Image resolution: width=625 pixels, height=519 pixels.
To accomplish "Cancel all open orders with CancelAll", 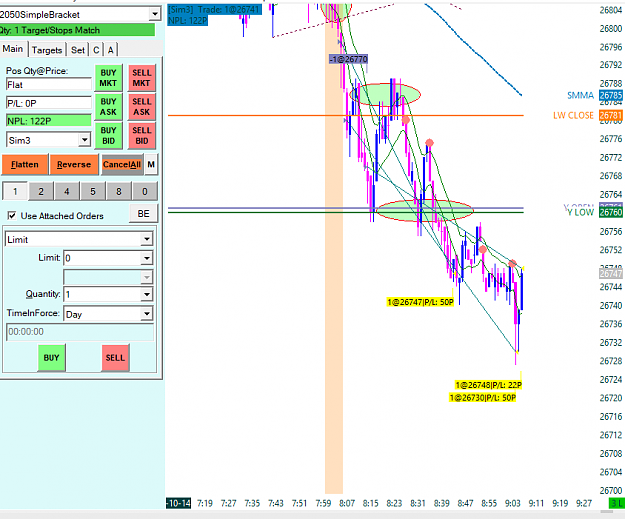I will click(x=122, y=165).
